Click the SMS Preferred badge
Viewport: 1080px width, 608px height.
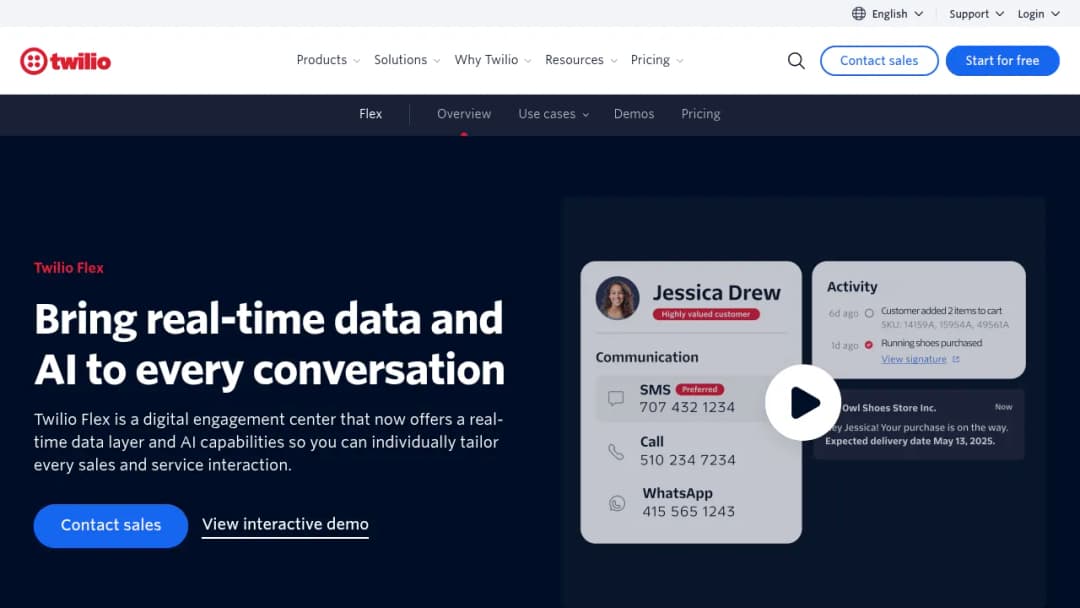click(x=699, y=389)
